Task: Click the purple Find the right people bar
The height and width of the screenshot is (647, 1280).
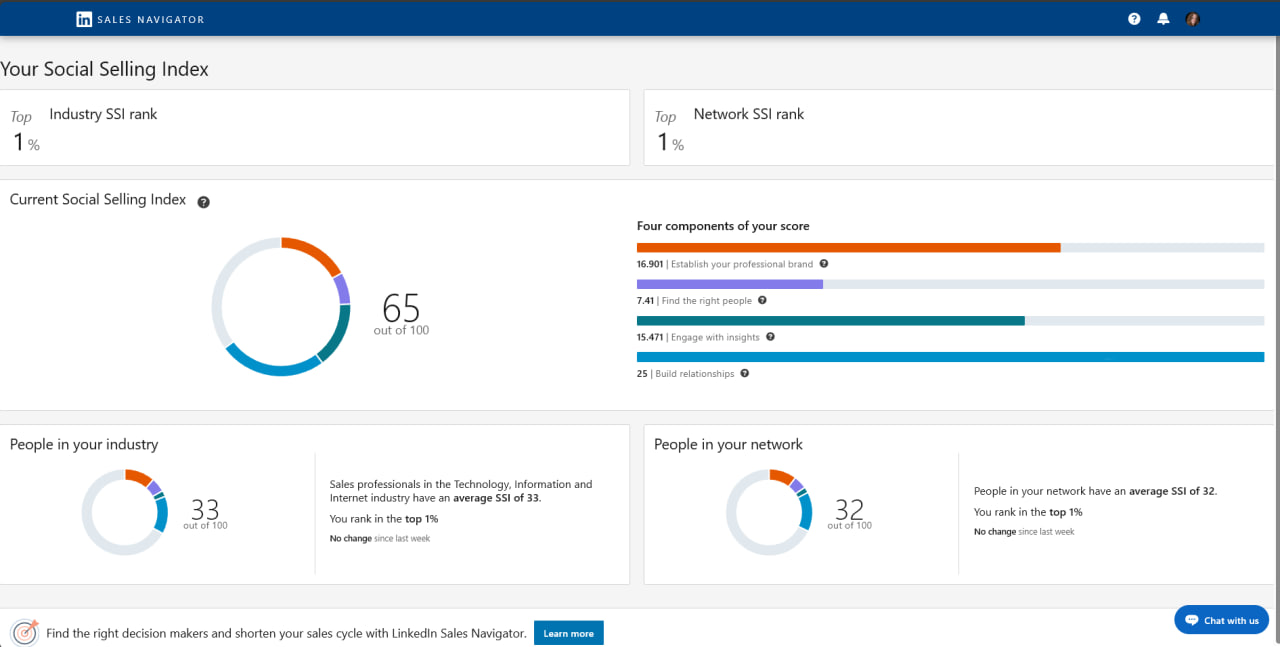Action: point(729,284)
